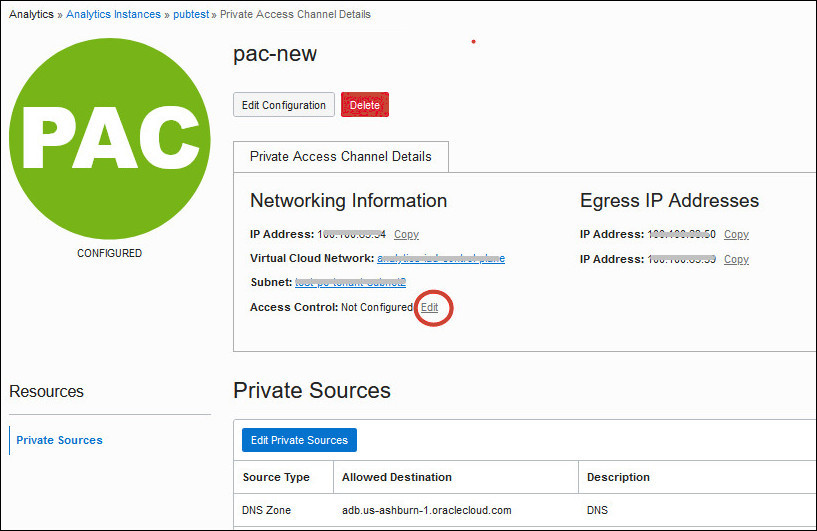This screenshot has width=817, height=531.
Task: Click the Allowed Destination column header
Action: click(397, 477)
